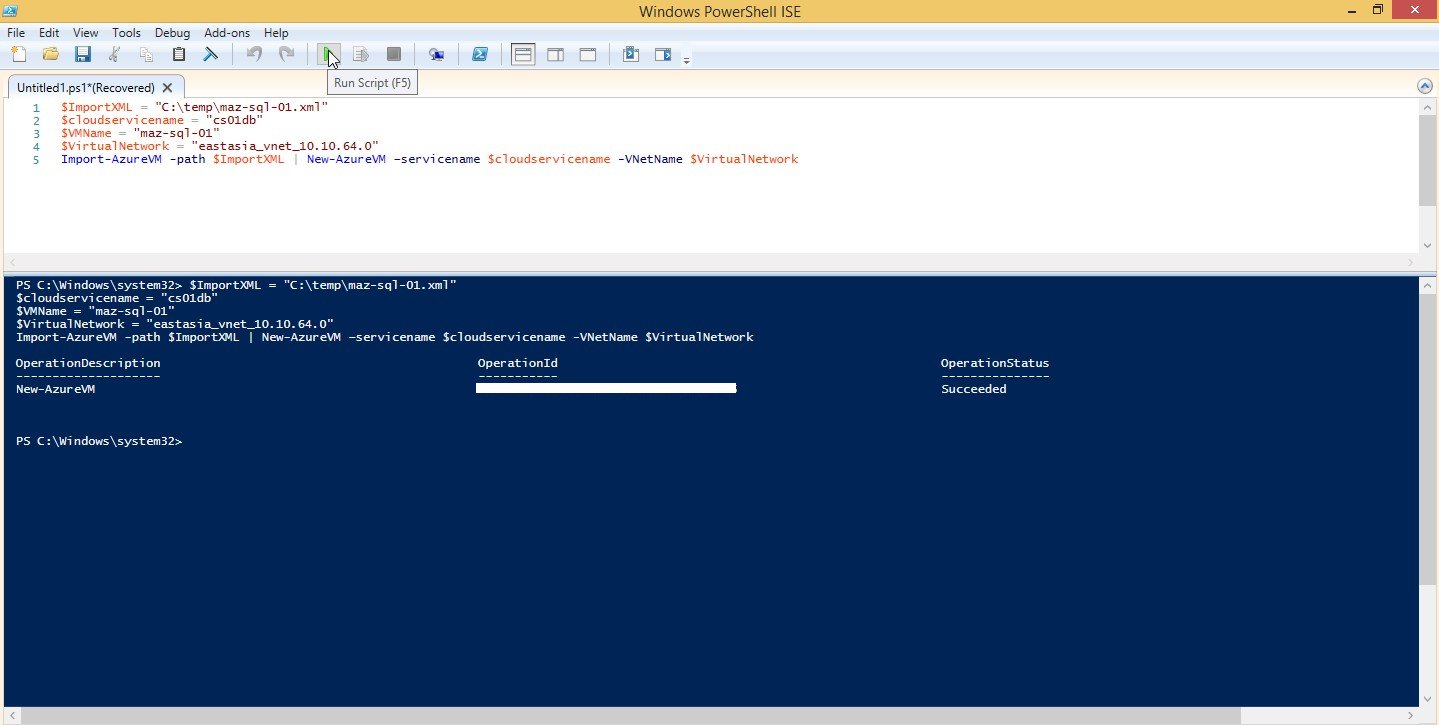
Task: Open the View menu
Action: point(86,33)
